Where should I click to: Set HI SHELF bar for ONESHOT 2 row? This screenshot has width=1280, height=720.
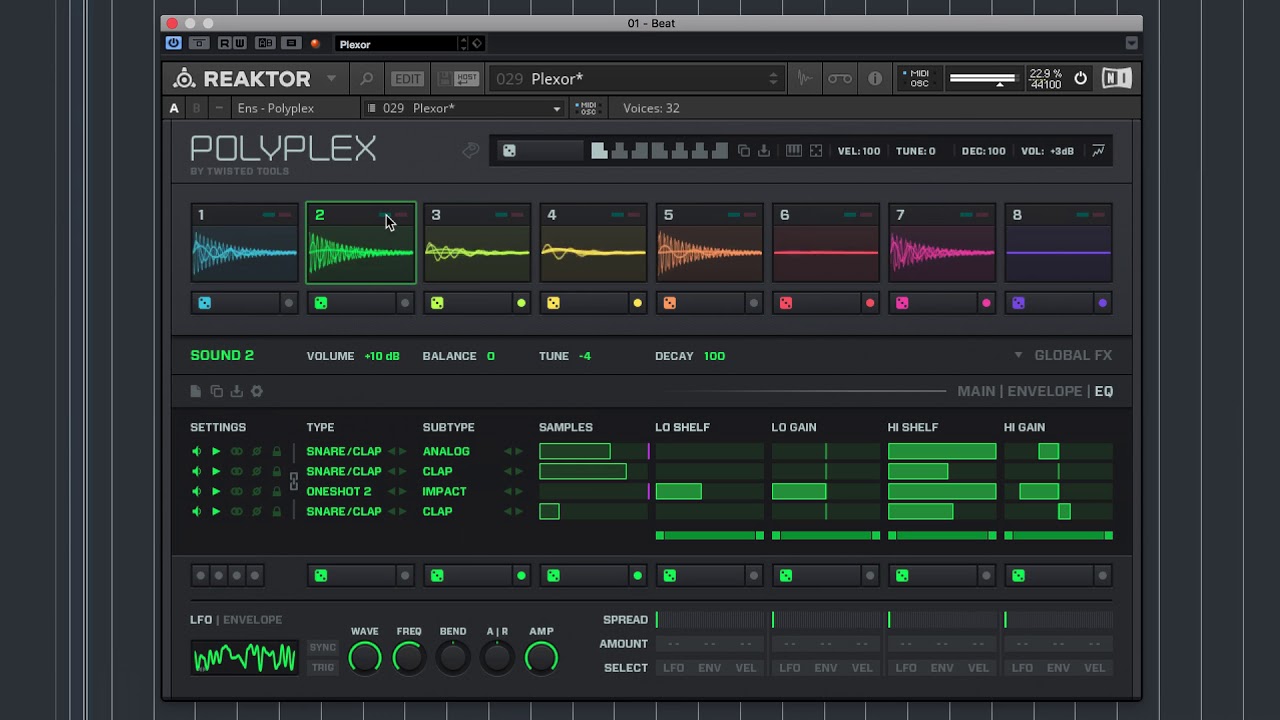(942, 491)
